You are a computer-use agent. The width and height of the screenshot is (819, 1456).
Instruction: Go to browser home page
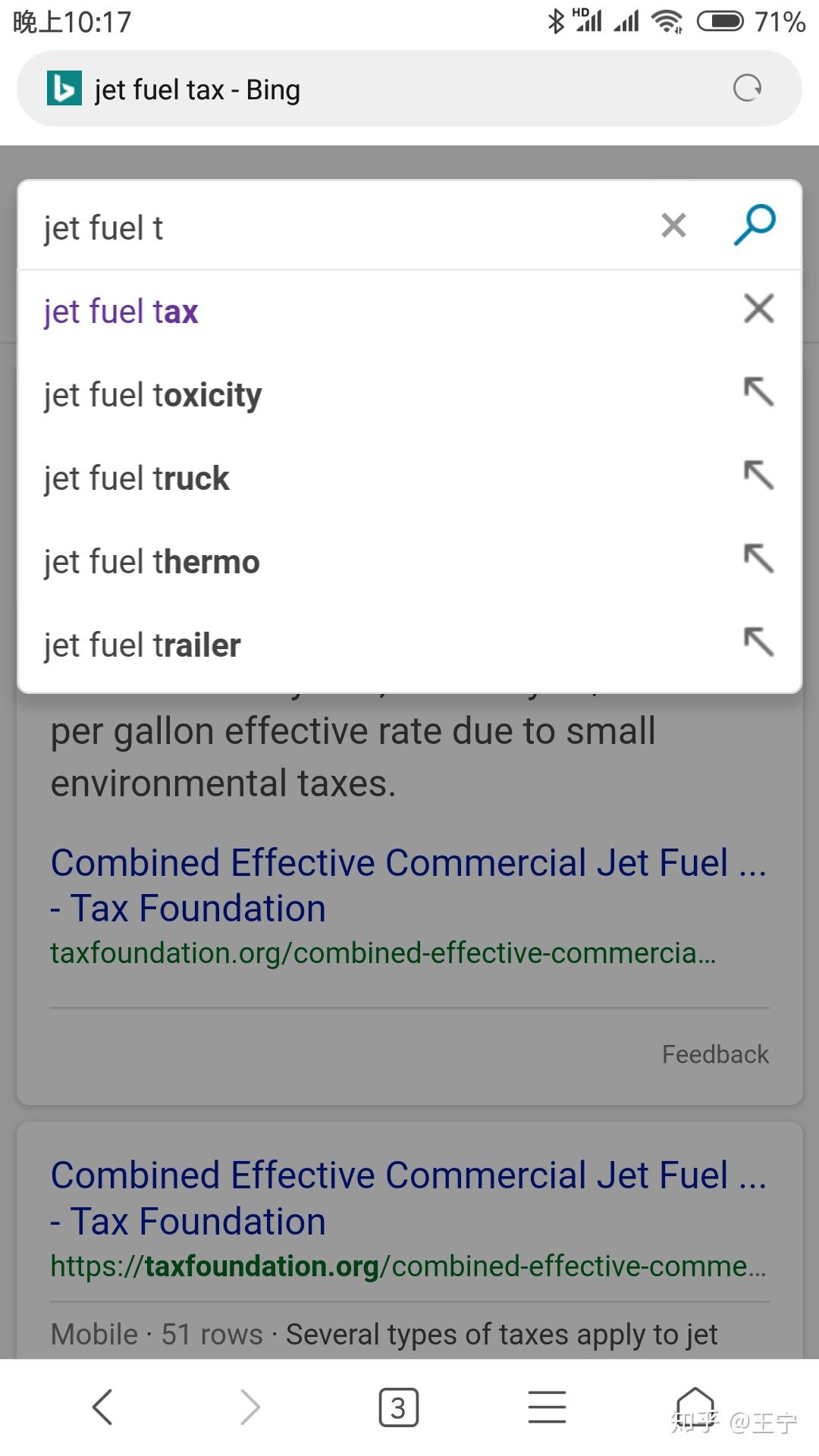(x=695, y=1407)
